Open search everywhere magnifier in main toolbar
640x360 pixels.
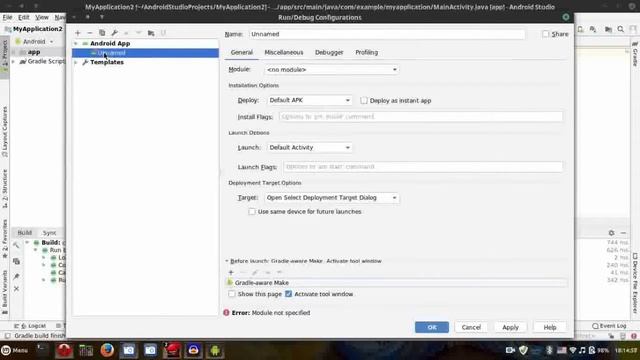coord(621,29)
